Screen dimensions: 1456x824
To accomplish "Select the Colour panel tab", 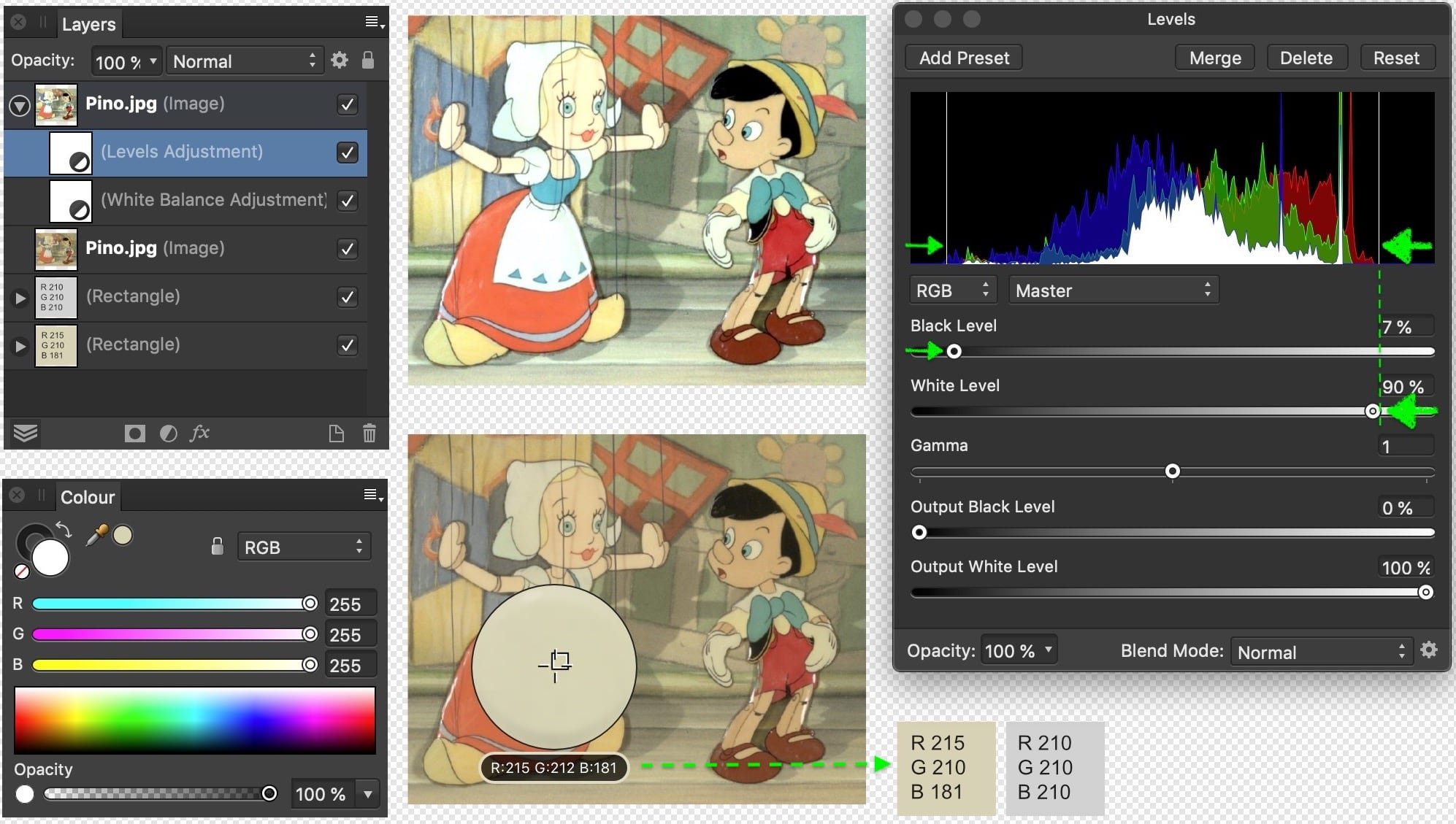I will click(88, 497).
